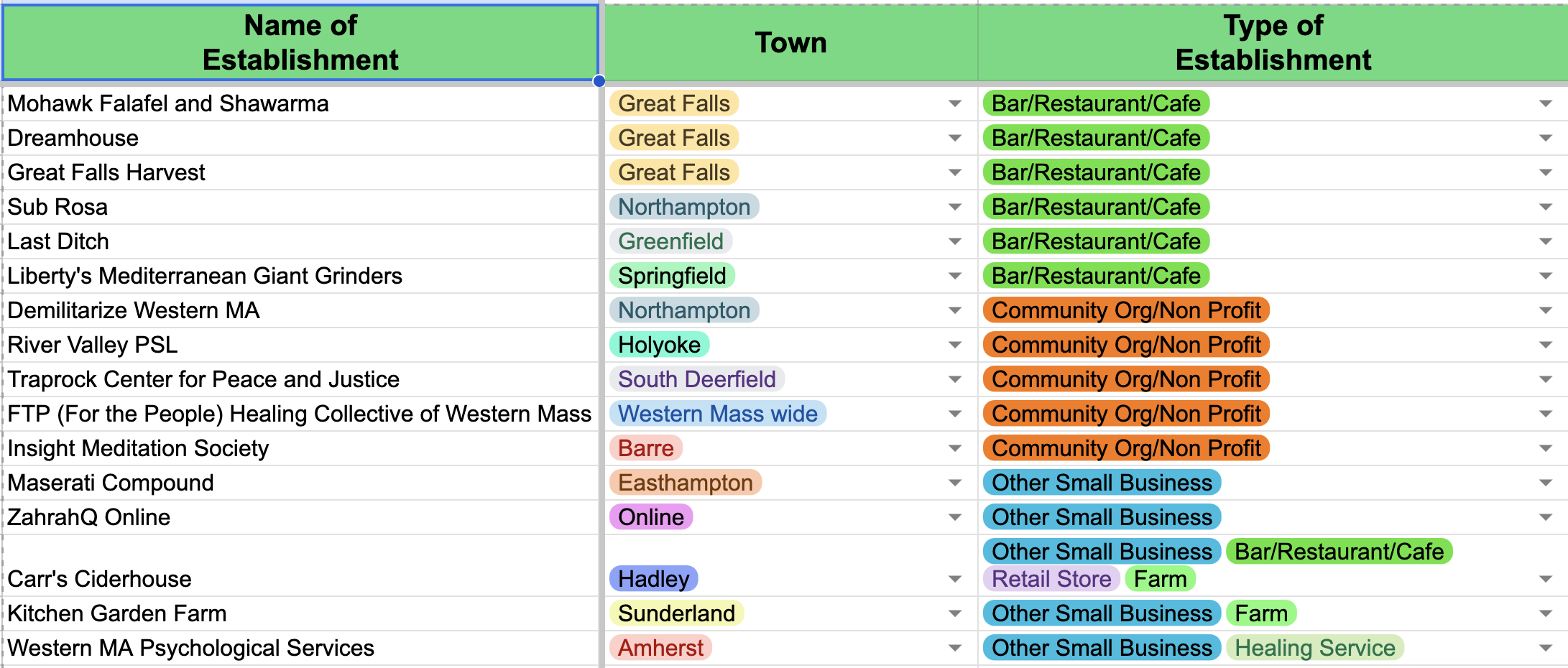The height and width of the screenshot is (668, 1568).
Task: Click the Western Mass wide chip
Action: (x=718, y=414)
